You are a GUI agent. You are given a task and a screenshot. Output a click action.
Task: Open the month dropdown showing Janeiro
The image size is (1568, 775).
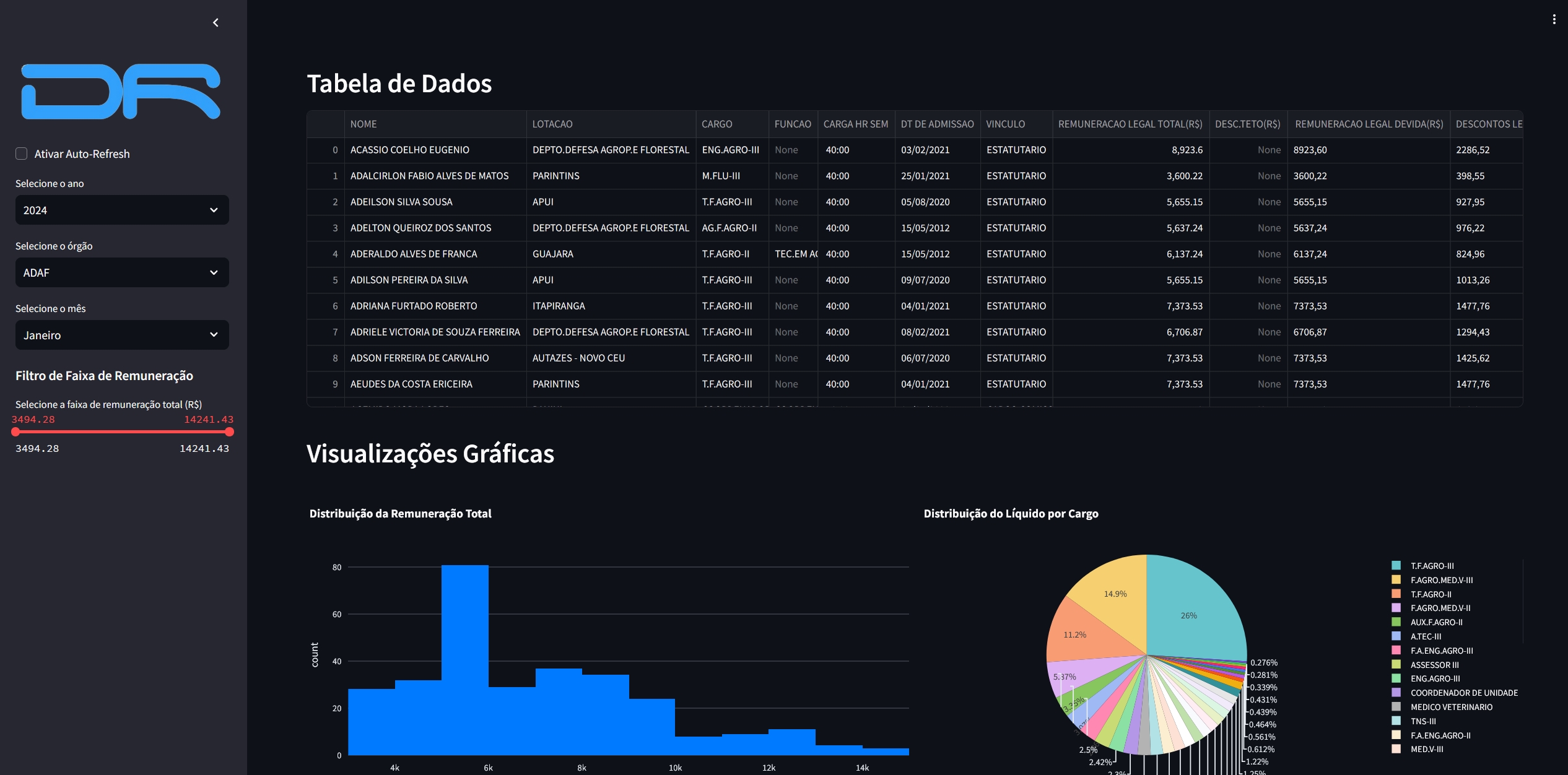pyautogui.click(x=122, y=335)
